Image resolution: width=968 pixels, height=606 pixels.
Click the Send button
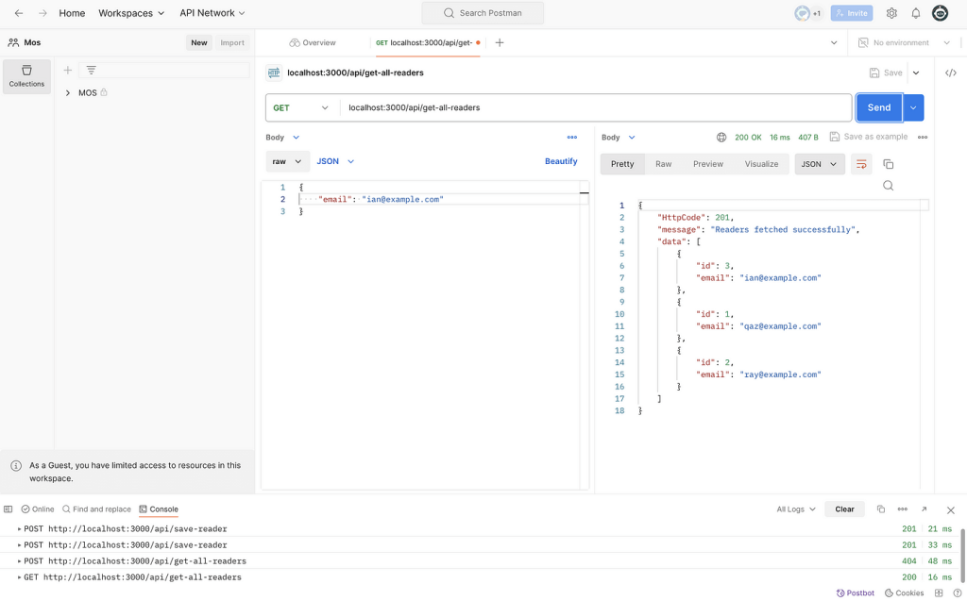coord(879,107)
